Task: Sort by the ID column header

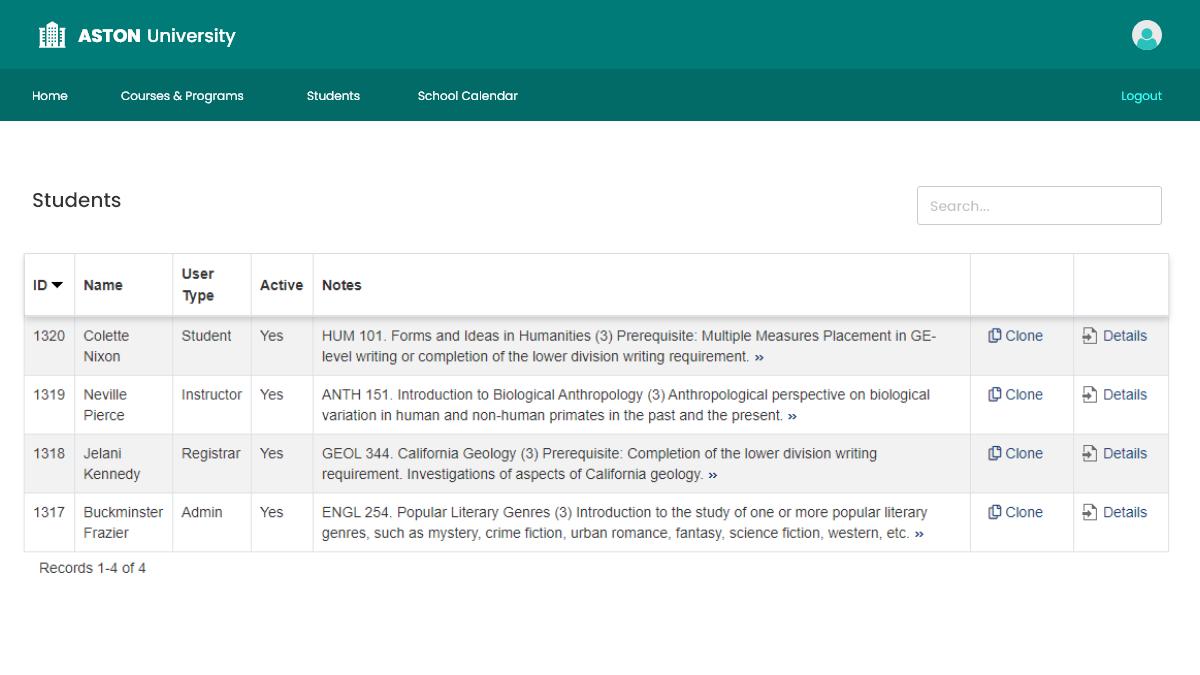Action: pyautogui.click(x=48, y=285)
